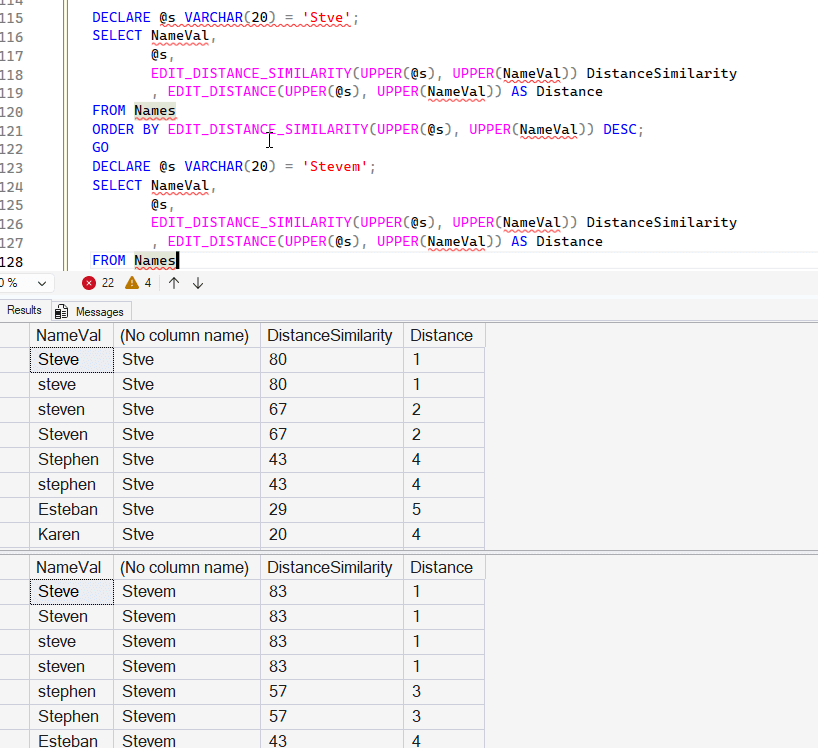Viewport: 818px width, 748px height.
Task: Select the Steve cell in second result grid
Action: point(59,591)
